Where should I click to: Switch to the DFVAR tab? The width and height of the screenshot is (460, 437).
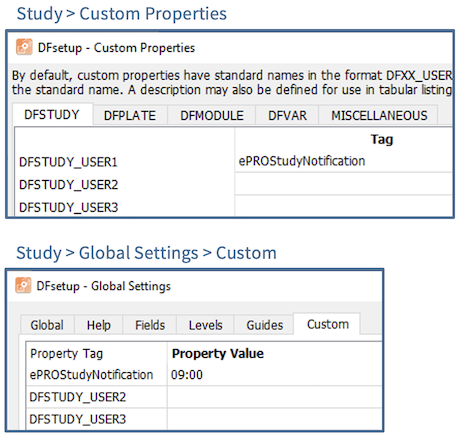click(287, 116)
